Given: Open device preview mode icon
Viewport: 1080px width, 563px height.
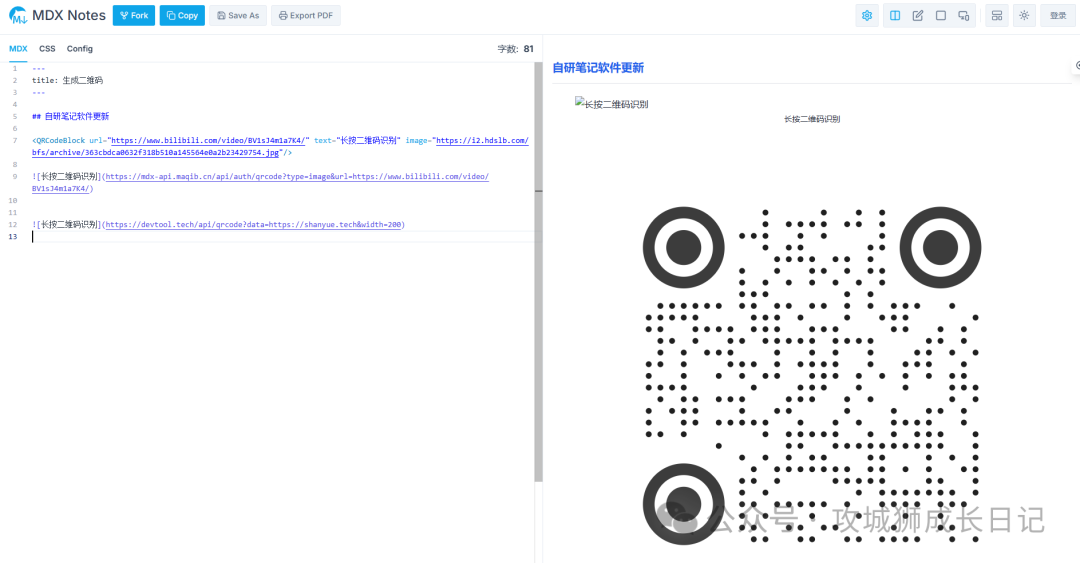Looking at the screenshot, I should tap(964, 15).
